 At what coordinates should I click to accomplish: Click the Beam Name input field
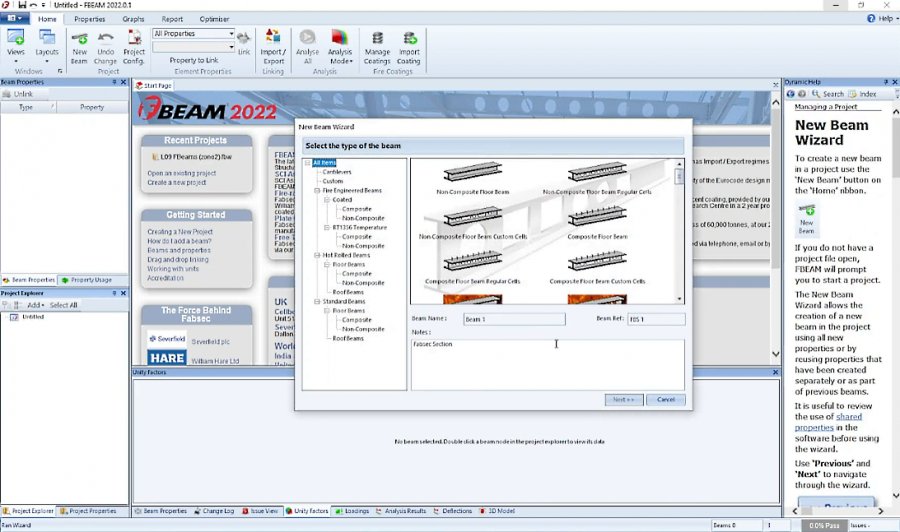(x=514, y=319)
